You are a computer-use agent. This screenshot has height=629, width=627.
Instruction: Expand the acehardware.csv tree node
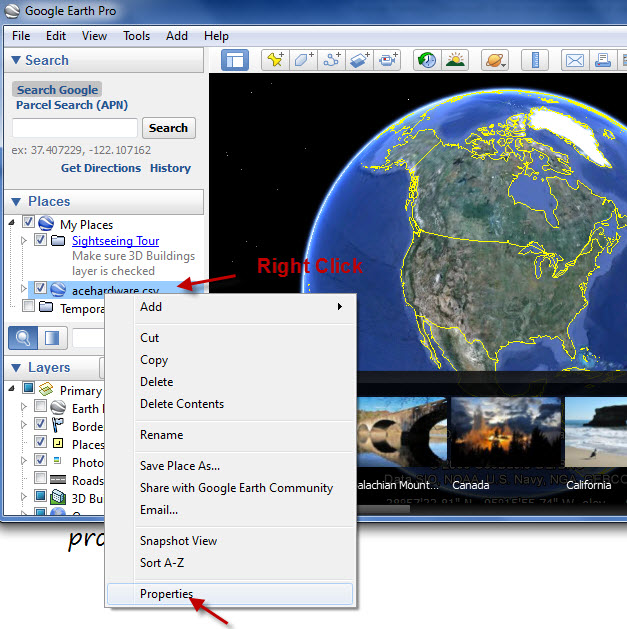coord(24,288)
